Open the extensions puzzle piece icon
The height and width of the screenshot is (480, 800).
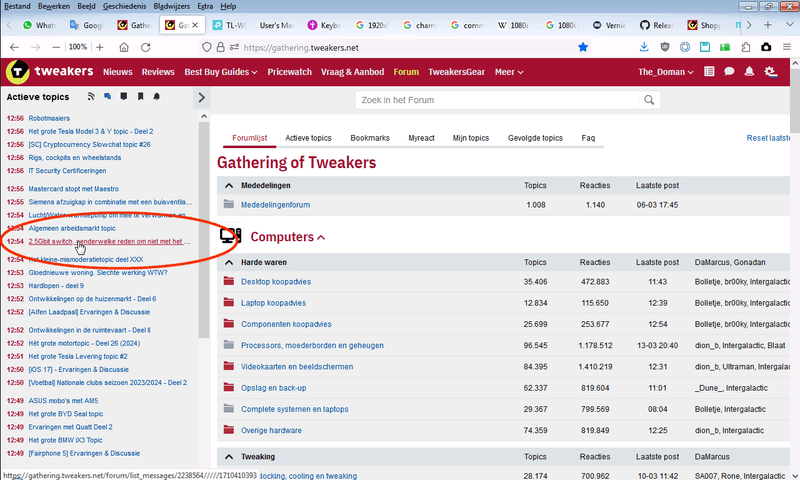tap(745, 47)
